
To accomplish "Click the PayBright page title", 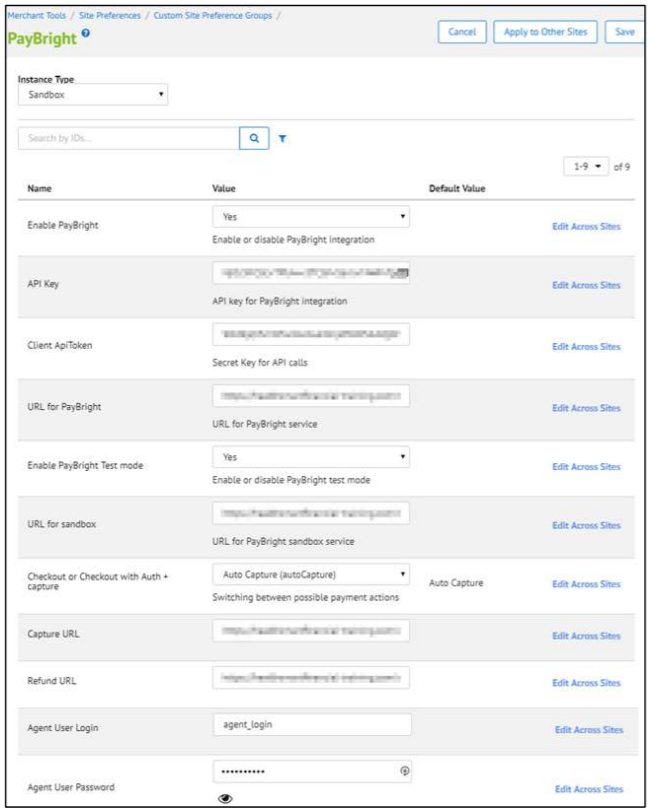I will coord(42,39).
